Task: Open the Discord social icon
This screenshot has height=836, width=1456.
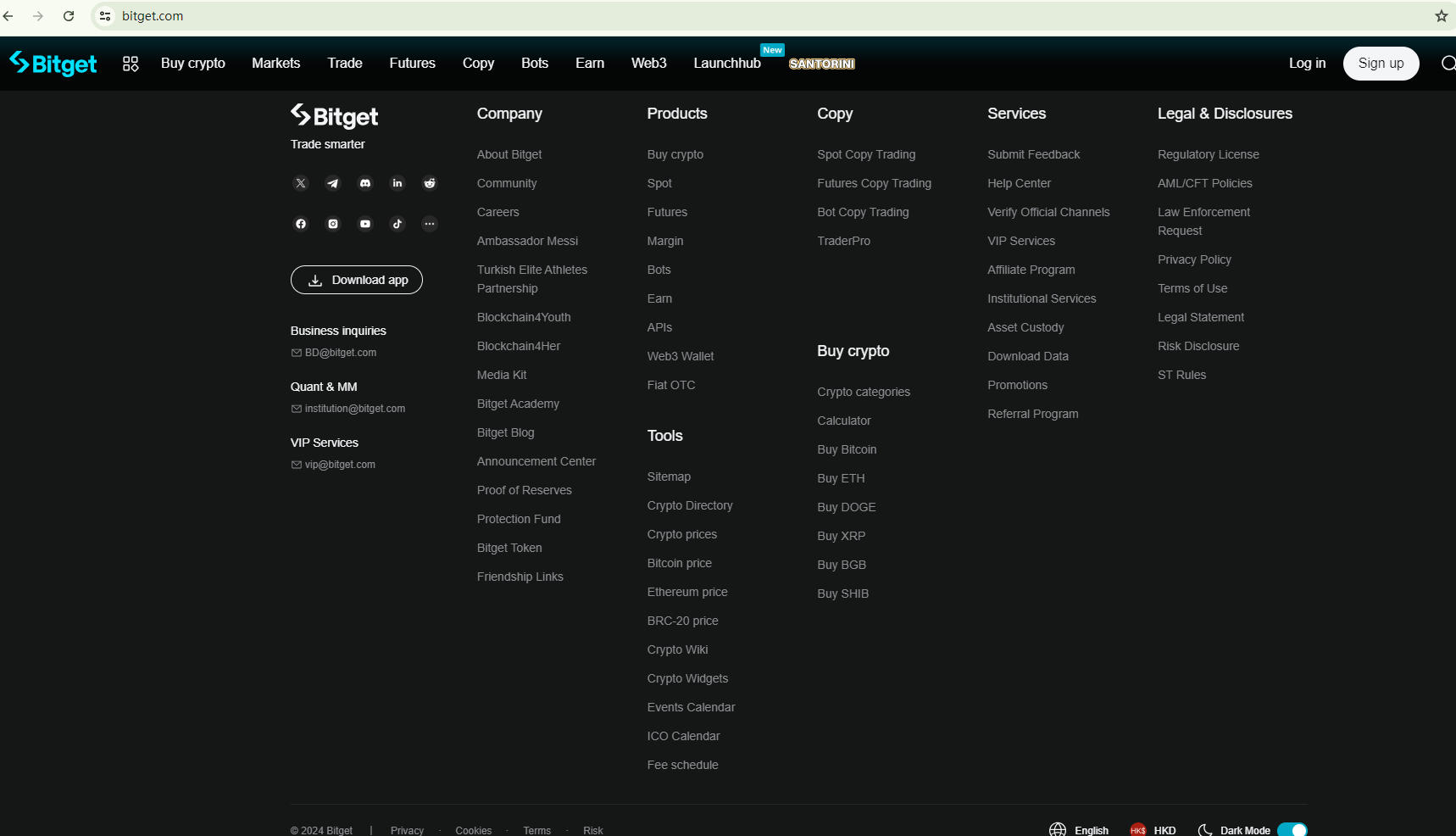Action: [365, 183]
